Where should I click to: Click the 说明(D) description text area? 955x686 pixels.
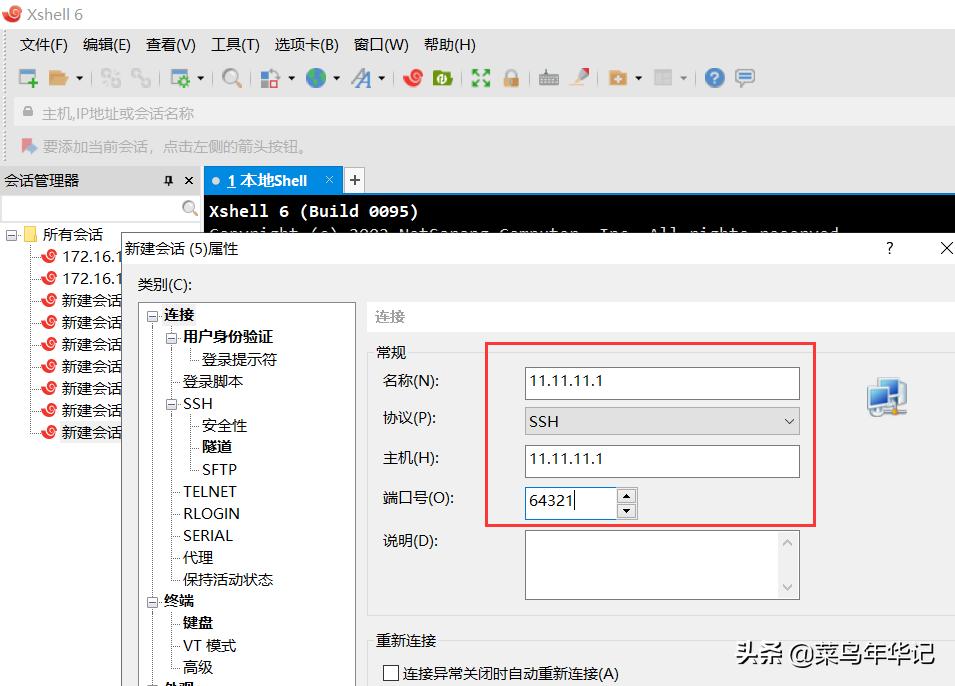pyautogui.click(x=662, y=565)
